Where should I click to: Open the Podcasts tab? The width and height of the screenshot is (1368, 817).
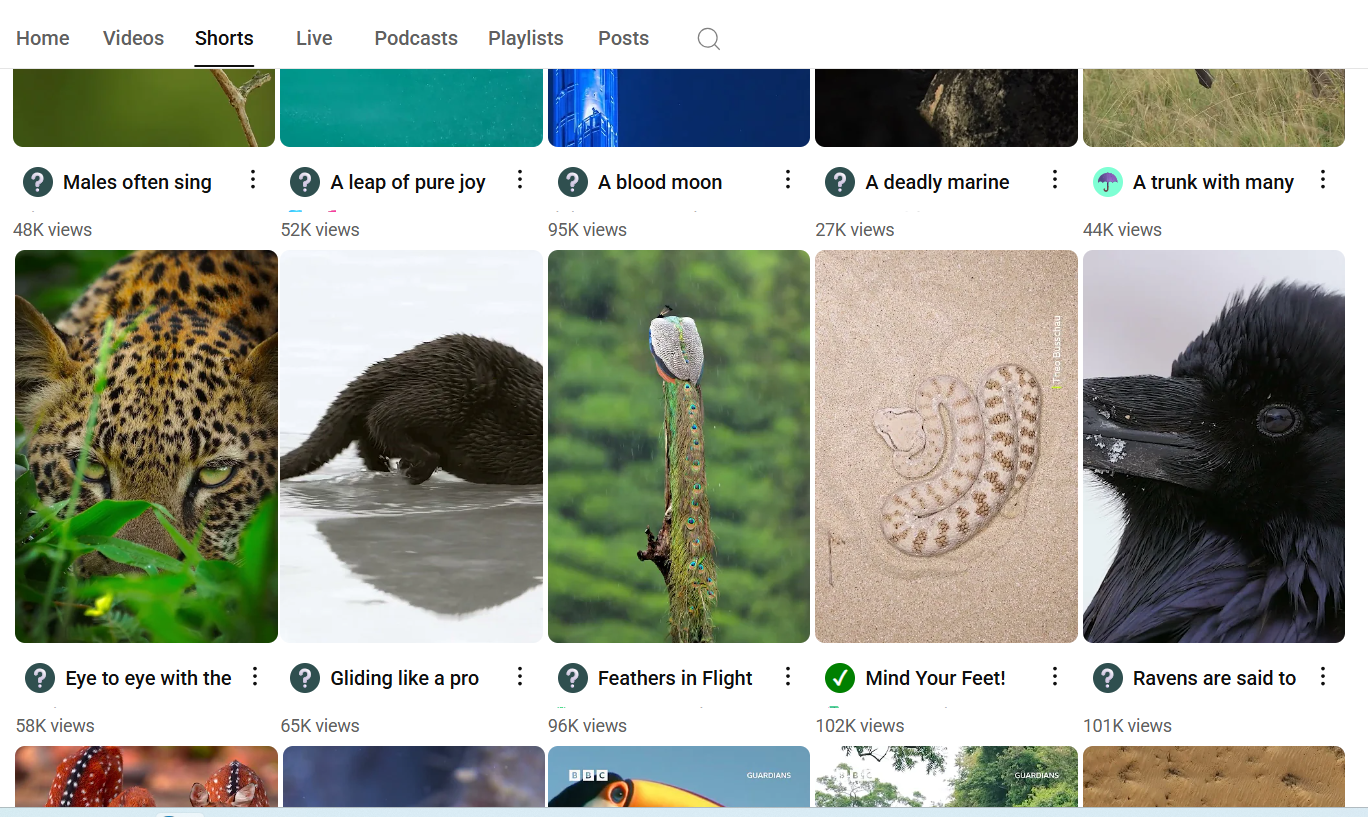click(x=416, y=39)
